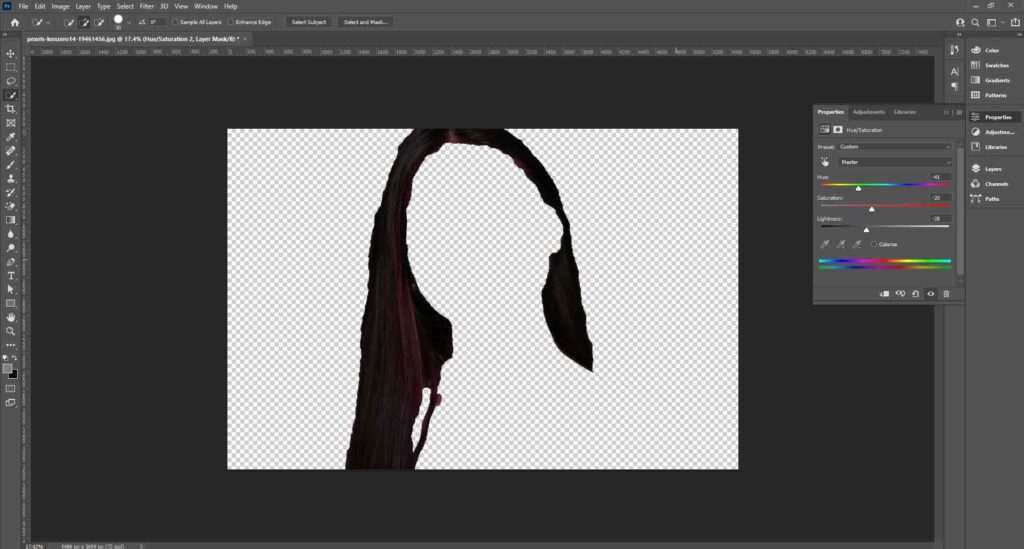The width and height of the screenshot is (1024, 549).
Task: Open the Properties panel flyout menu
Action: point(959,112)
